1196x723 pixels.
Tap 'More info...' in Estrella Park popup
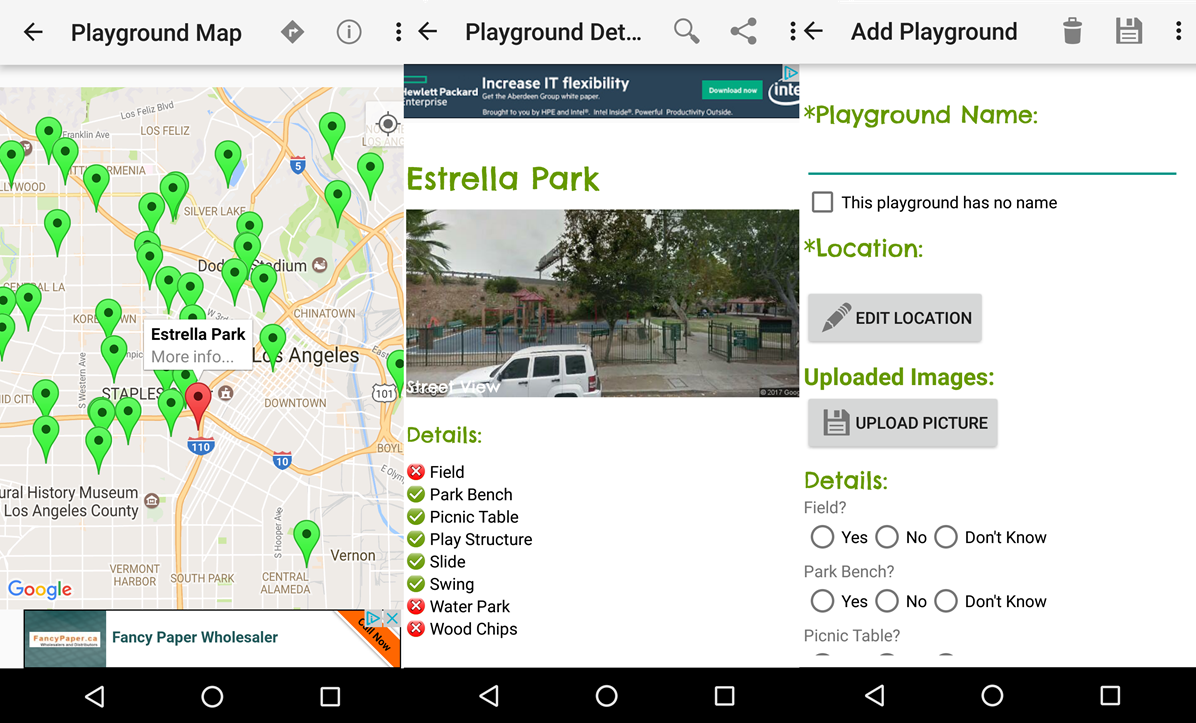192,357
